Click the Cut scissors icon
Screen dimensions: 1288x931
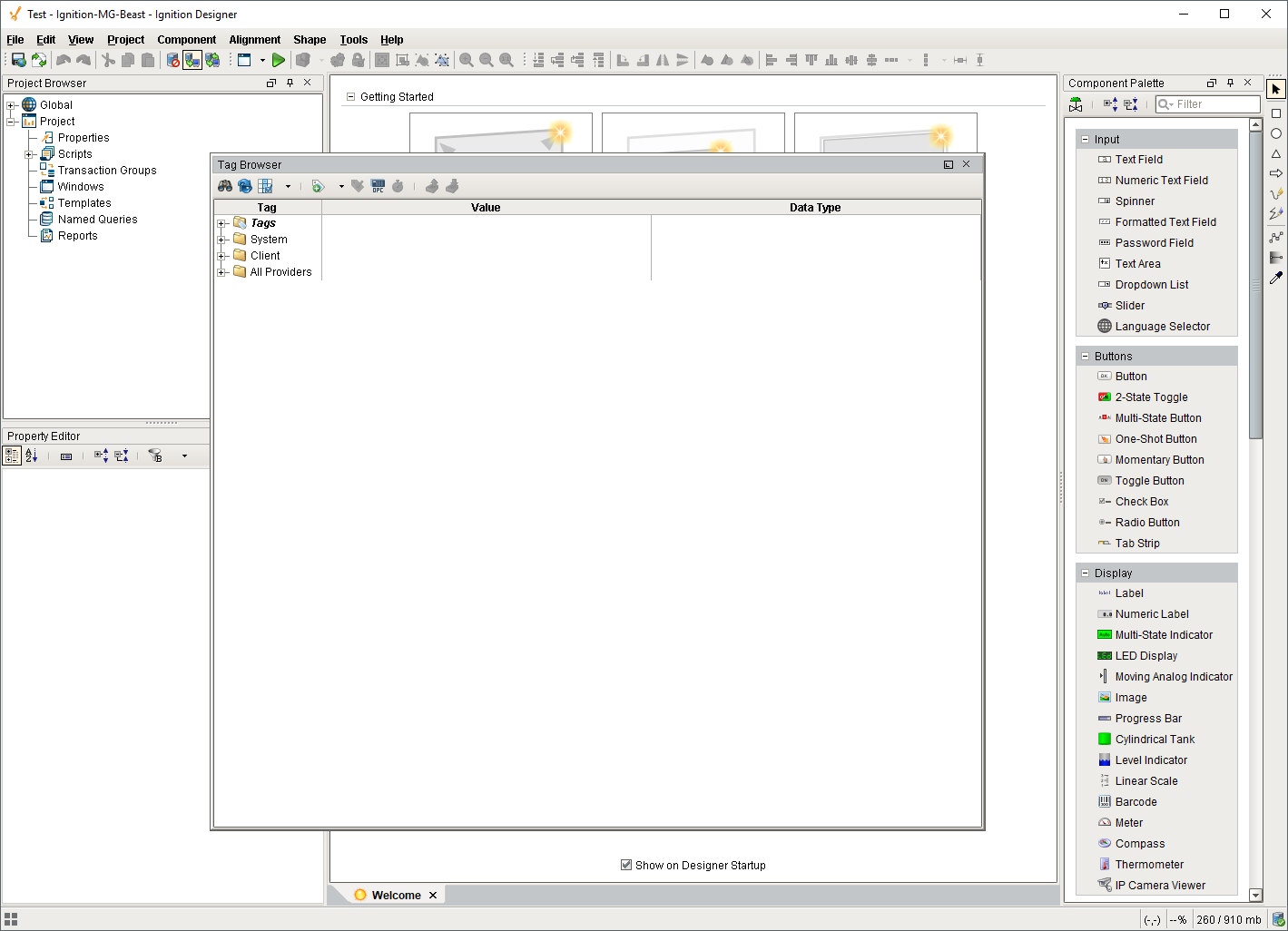pyautogui.click(x=108, y=60)
